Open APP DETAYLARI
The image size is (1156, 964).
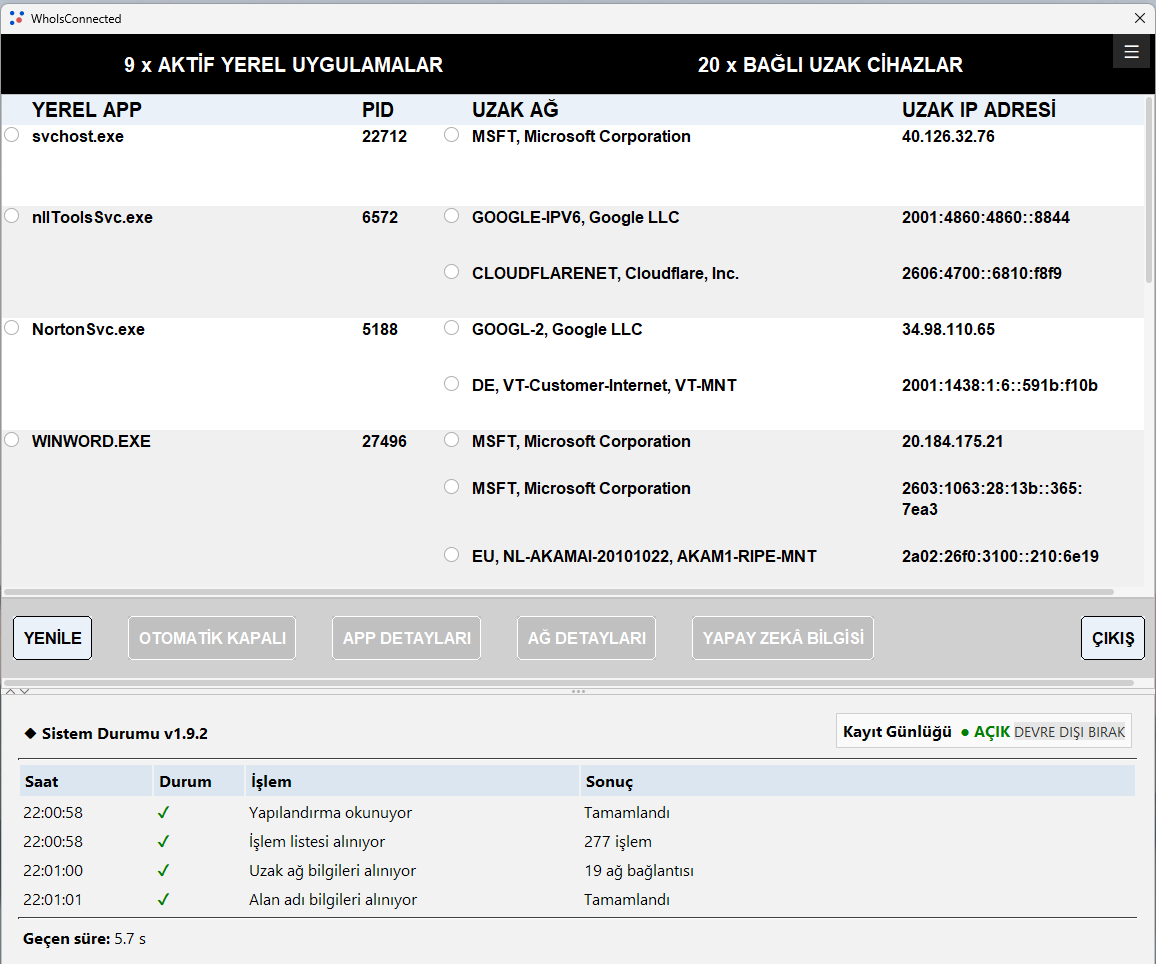click(406, 638)
